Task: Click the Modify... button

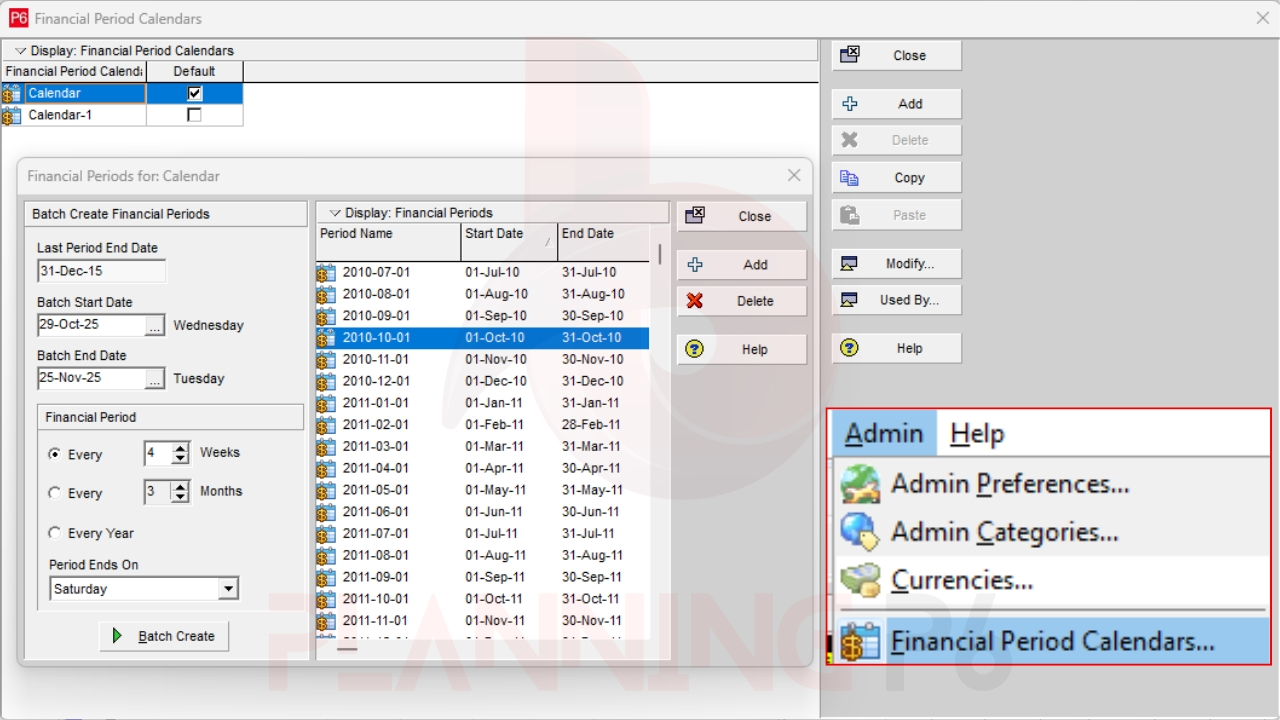Action: coord(897,264)
